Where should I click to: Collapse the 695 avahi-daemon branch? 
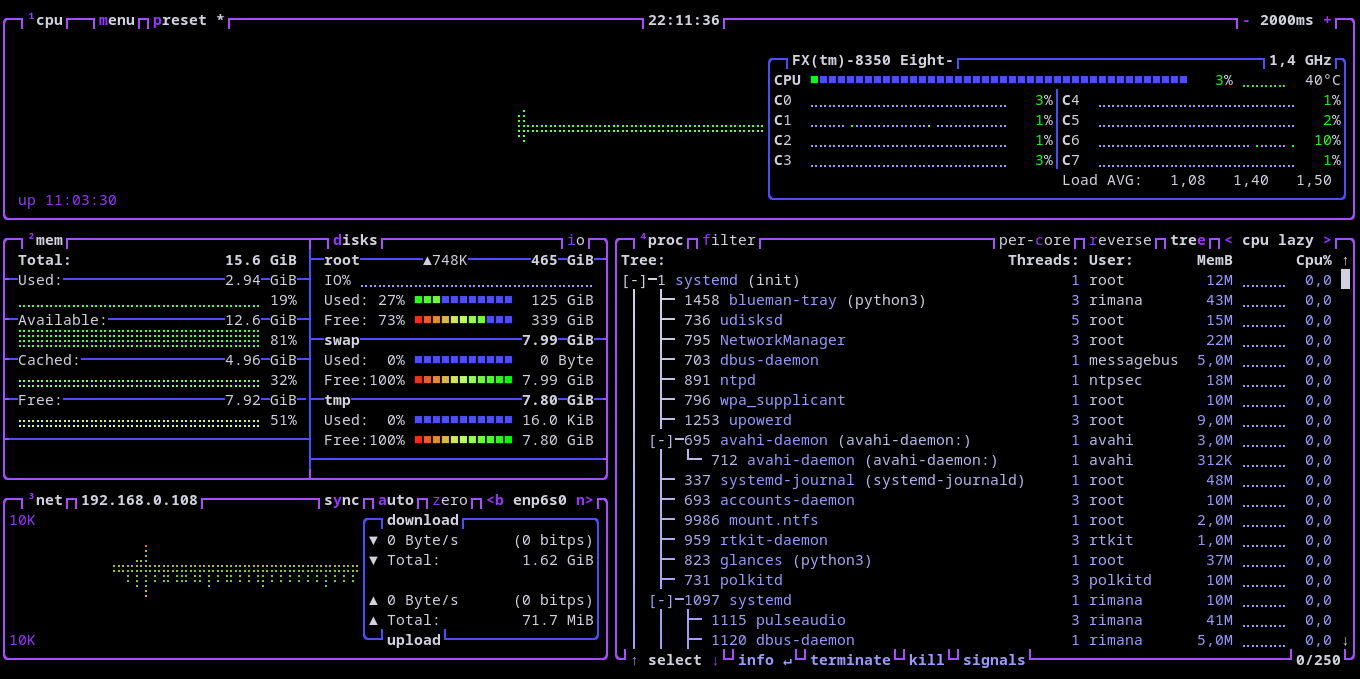pyautogui.click(x=661, y=440)
